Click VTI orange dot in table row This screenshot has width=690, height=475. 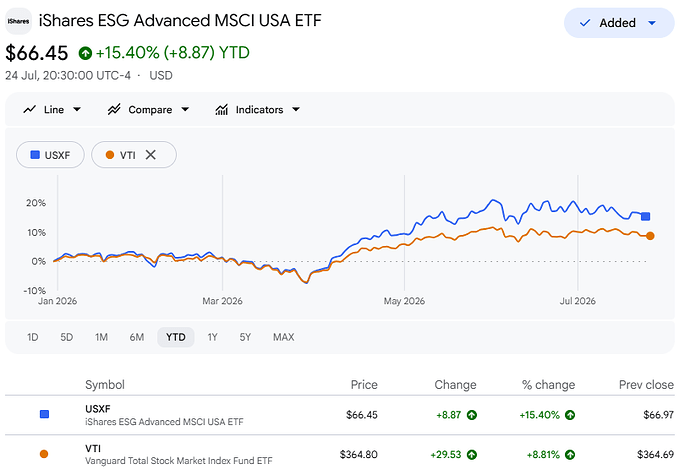(44, 454)
